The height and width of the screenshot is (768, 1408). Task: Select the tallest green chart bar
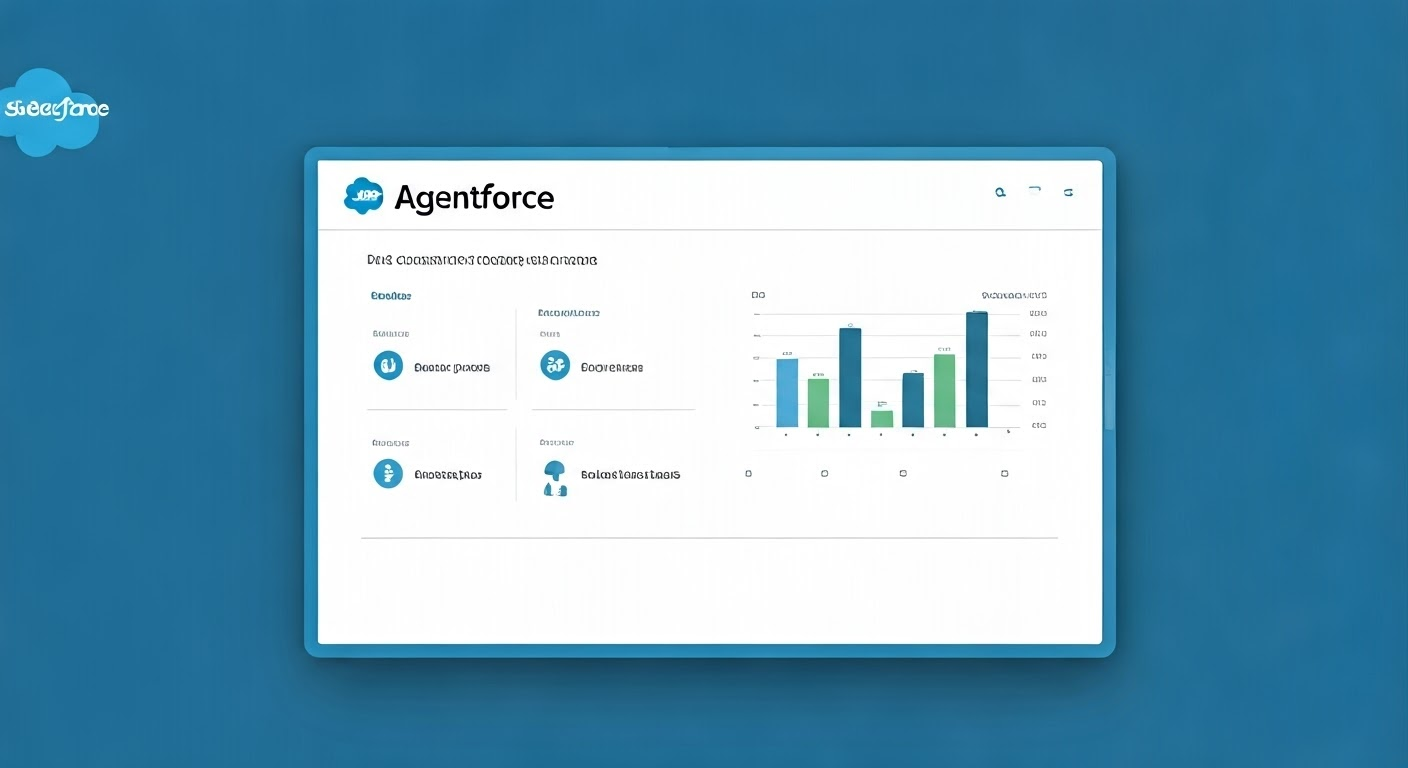coord(944,390)
